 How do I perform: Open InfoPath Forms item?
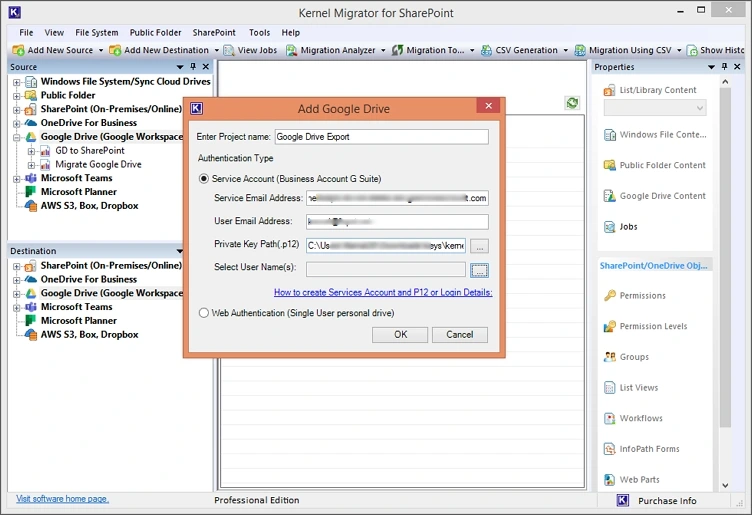[x=641, y=449]
